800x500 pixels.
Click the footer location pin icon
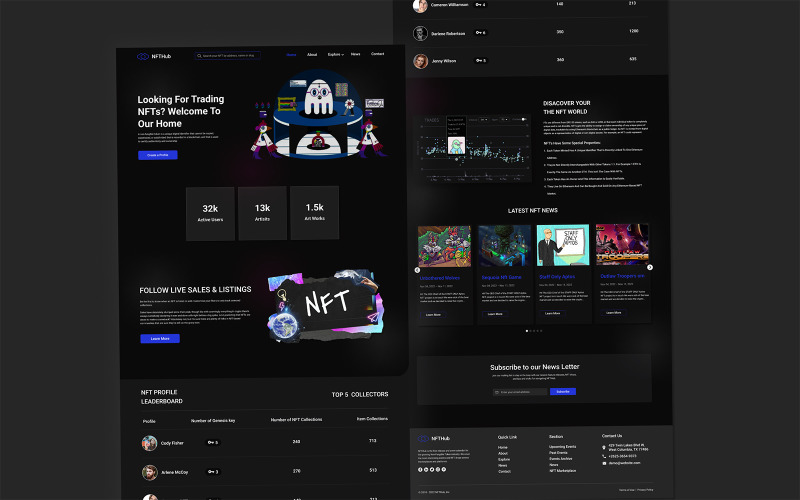click(x=604, y=447)
